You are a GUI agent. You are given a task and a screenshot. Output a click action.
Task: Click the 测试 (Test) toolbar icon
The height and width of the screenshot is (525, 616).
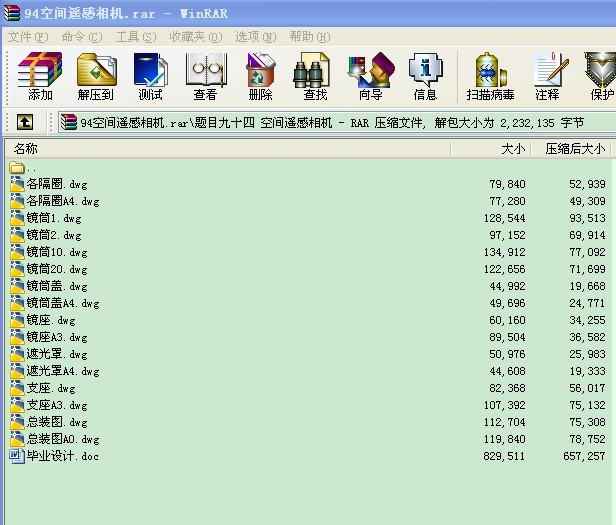tap(151, 76)
